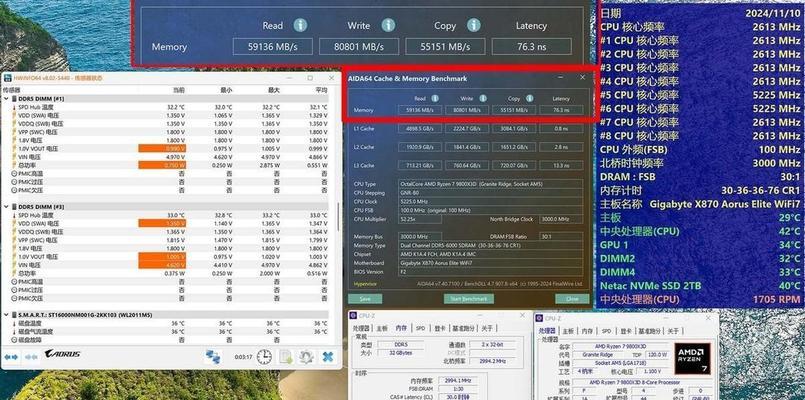Click CPU-Z icon in the processor window title
Image resolution: width=805 pixels, height=400 pixels.
pos(540,318)
